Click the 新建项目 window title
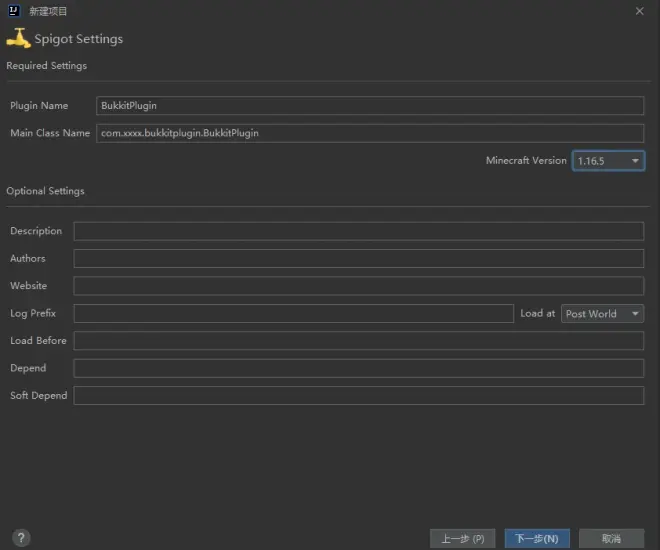This screenshot has width=660, height=550. coord(48,11)
